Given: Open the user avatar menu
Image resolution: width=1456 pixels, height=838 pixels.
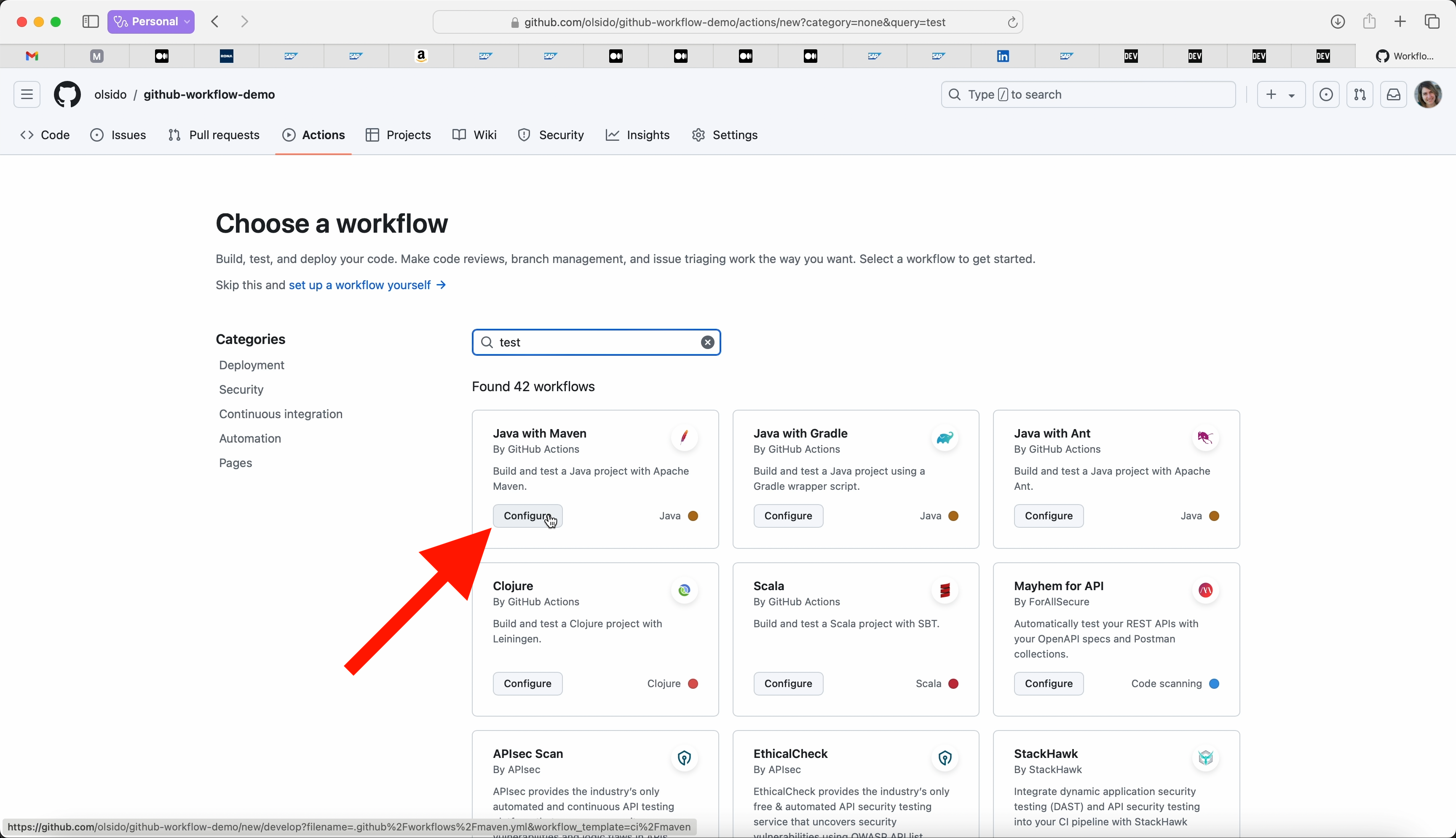Looking at the screenshot, I should pyautogui.click(x=1428, y=94).
